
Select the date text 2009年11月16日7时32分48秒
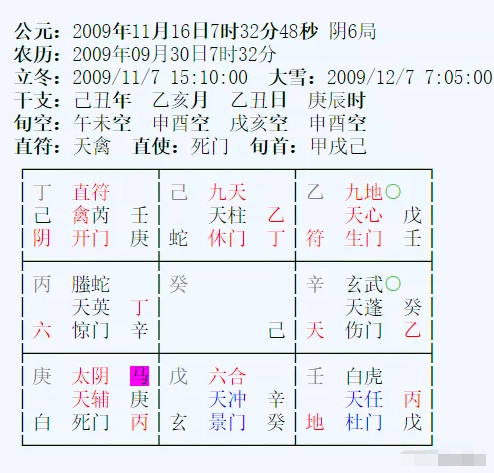coord(195,31)
